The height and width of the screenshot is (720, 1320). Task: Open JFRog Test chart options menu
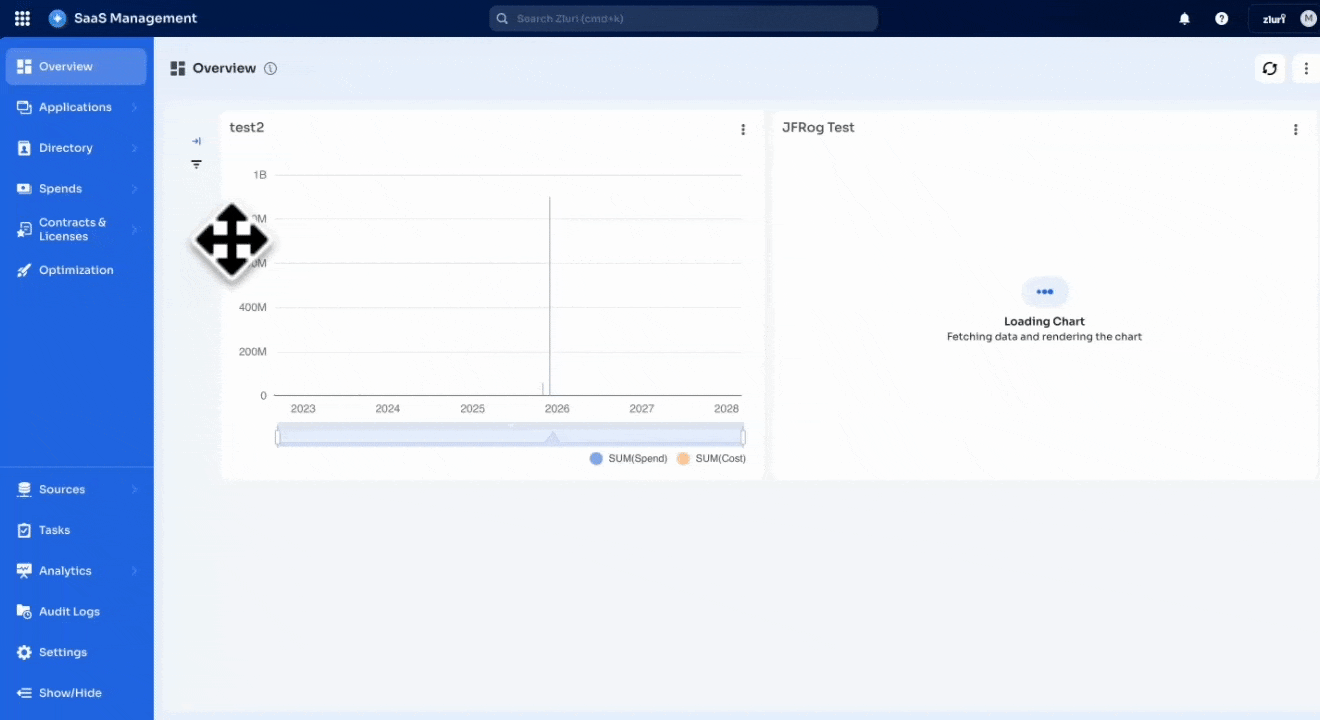coord(1296,129)
